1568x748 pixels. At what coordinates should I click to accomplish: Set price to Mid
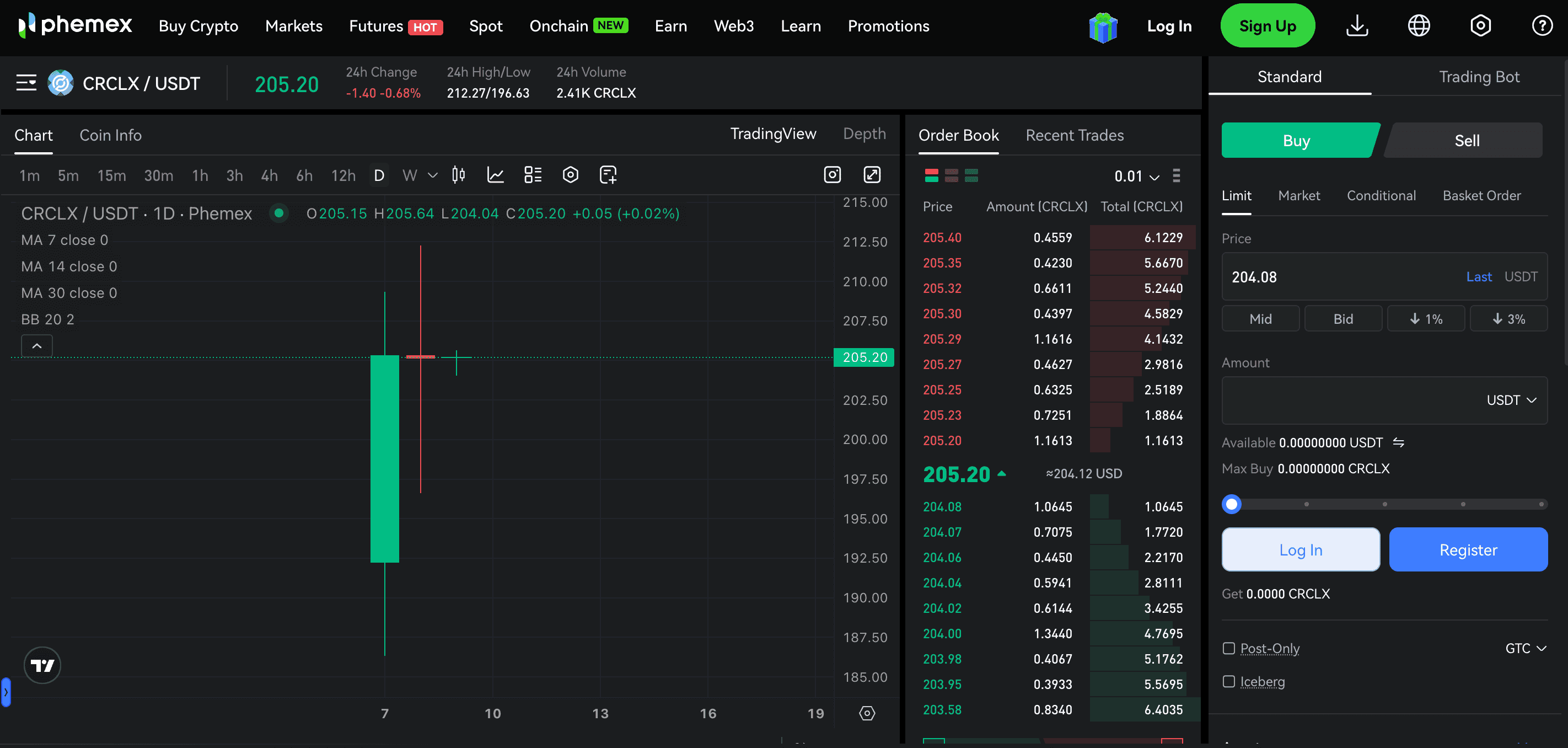click(1260, 319)
